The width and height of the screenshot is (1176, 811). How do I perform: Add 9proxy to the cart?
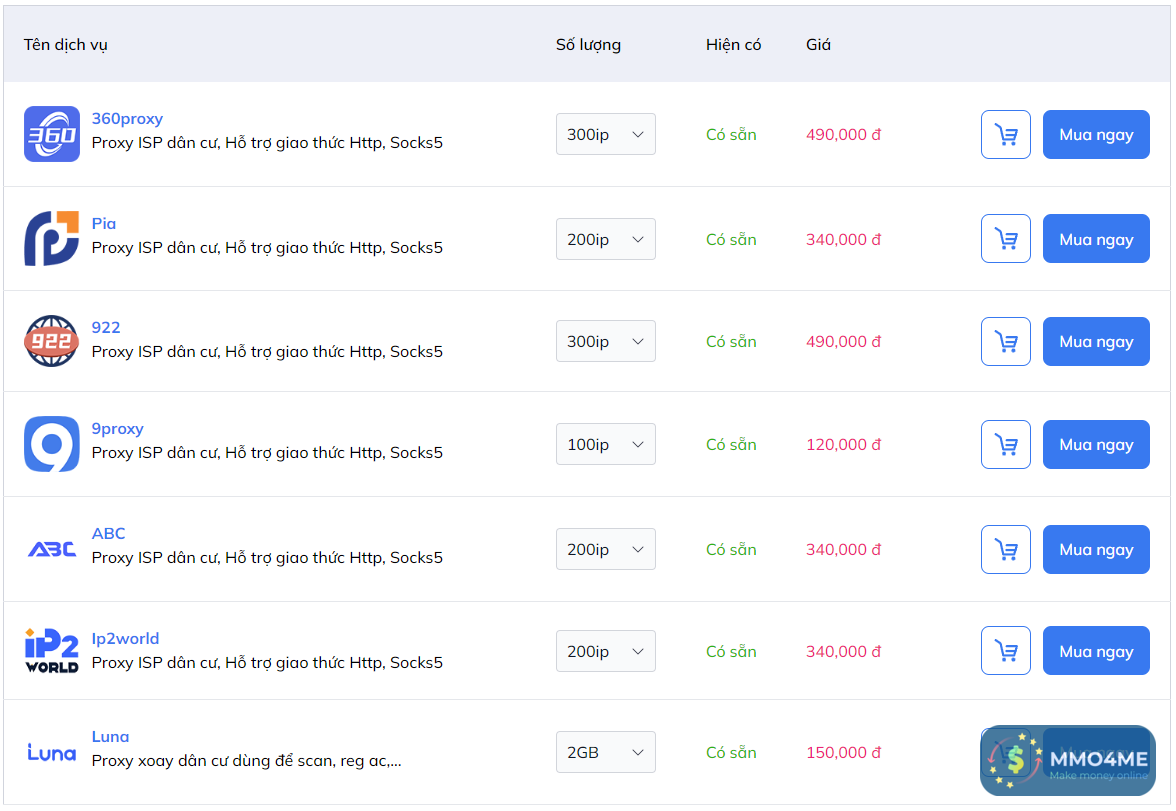pyautogui.click(x=1005, y=444)
